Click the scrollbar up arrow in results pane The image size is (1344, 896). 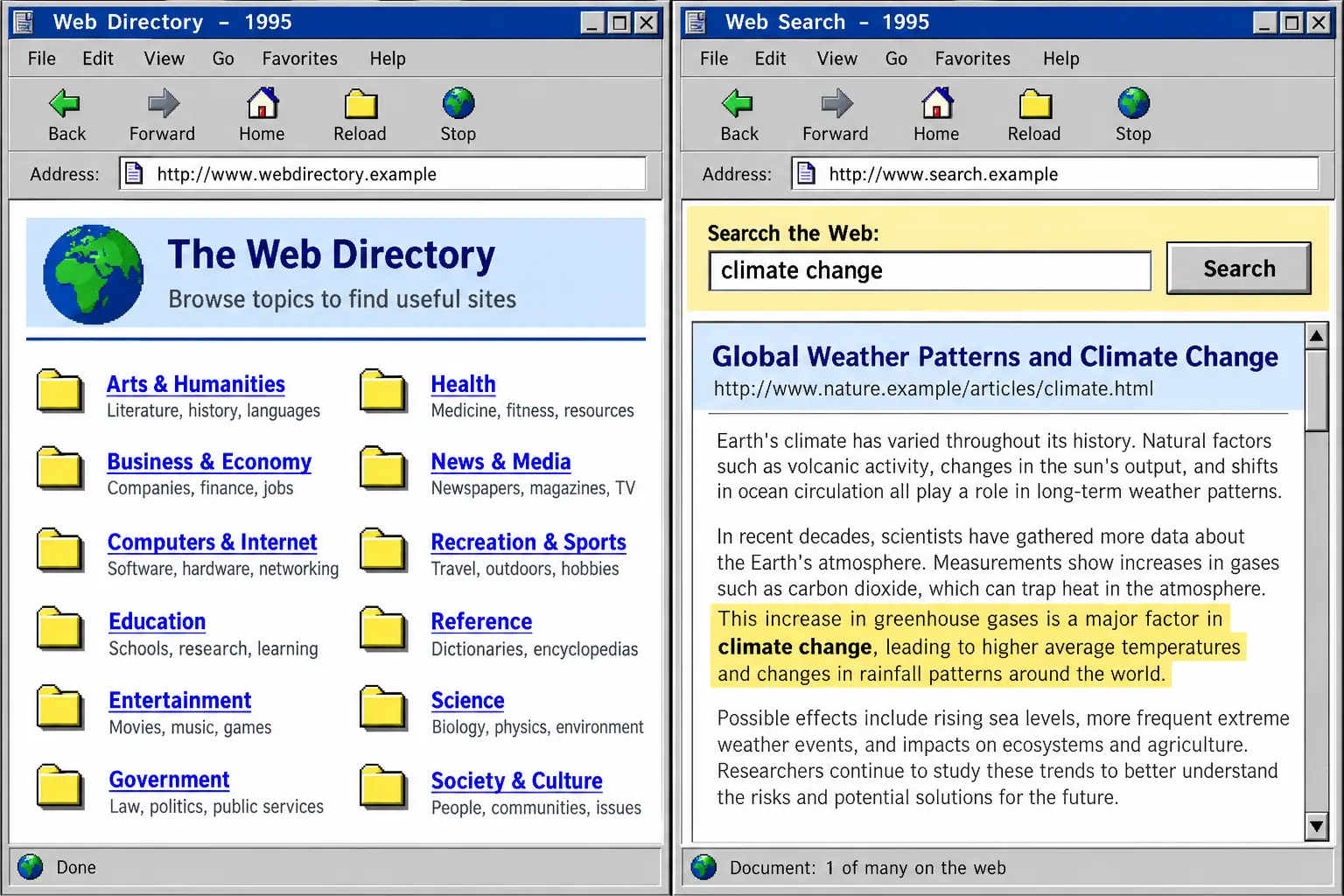[x=1317, y=336]
